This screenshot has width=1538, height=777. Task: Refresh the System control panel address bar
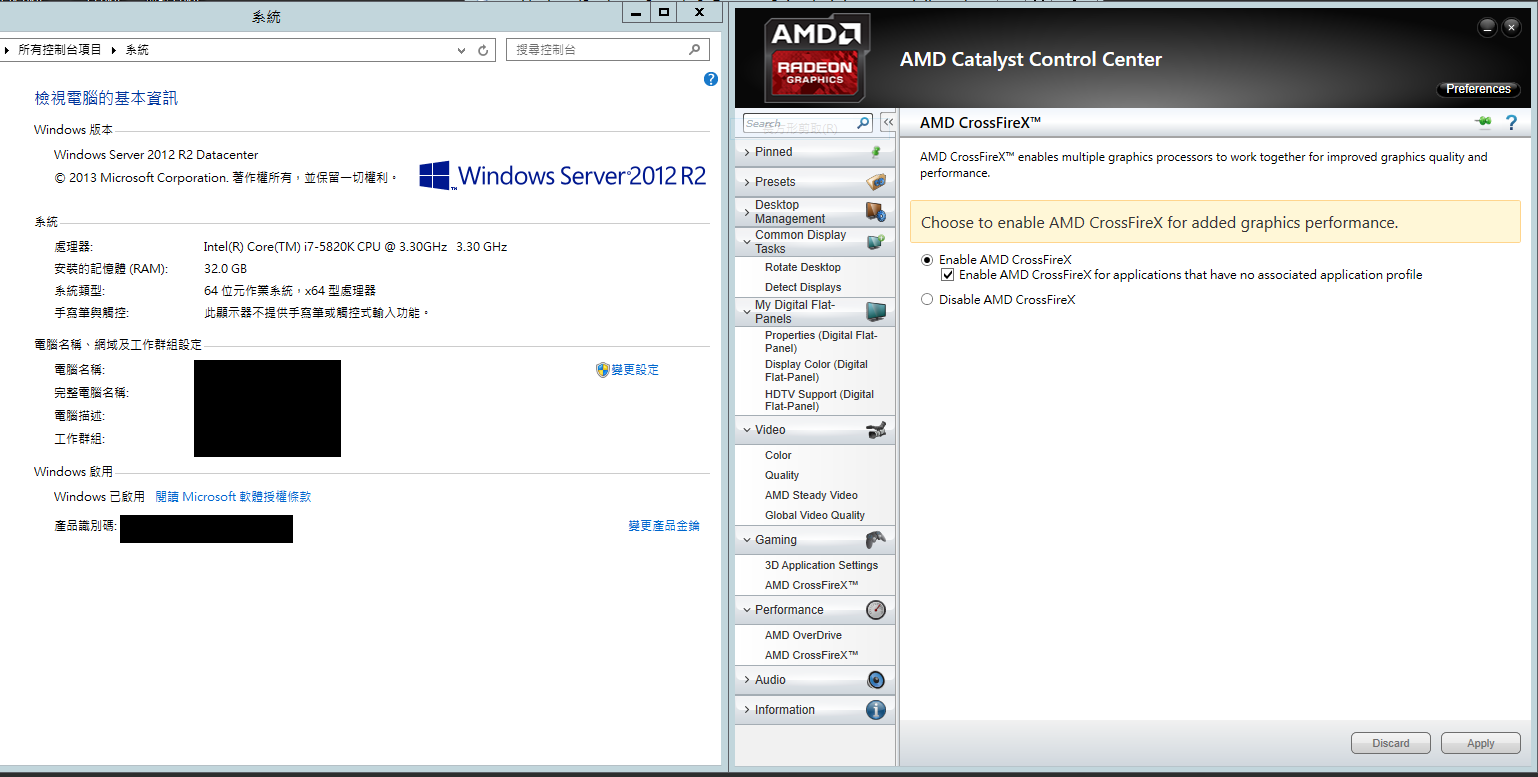pyautogui.click(x=483, y=50)
